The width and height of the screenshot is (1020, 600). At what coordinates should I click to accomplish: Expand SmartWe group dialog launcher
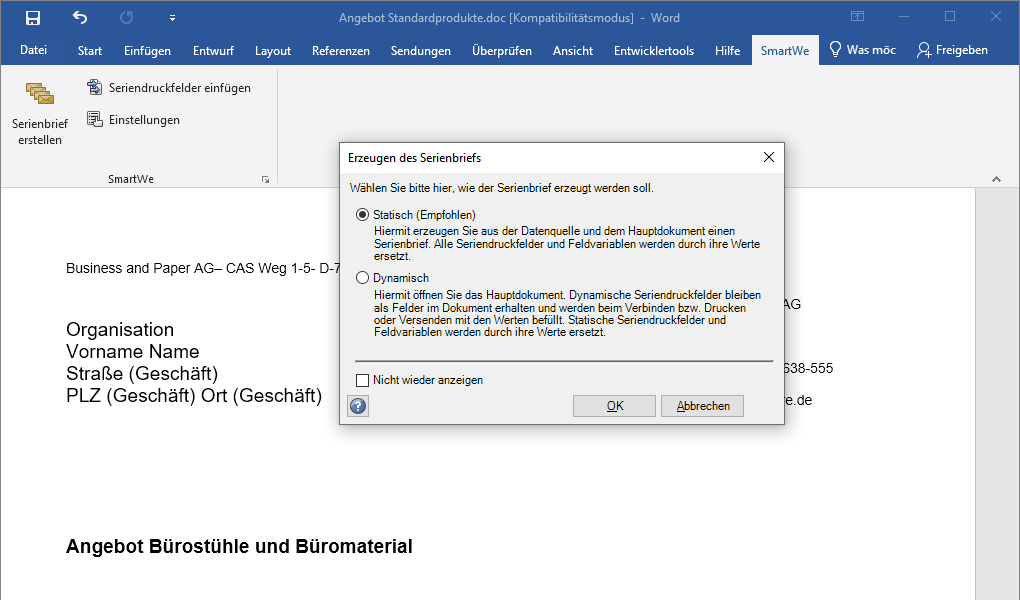point(265,180)
